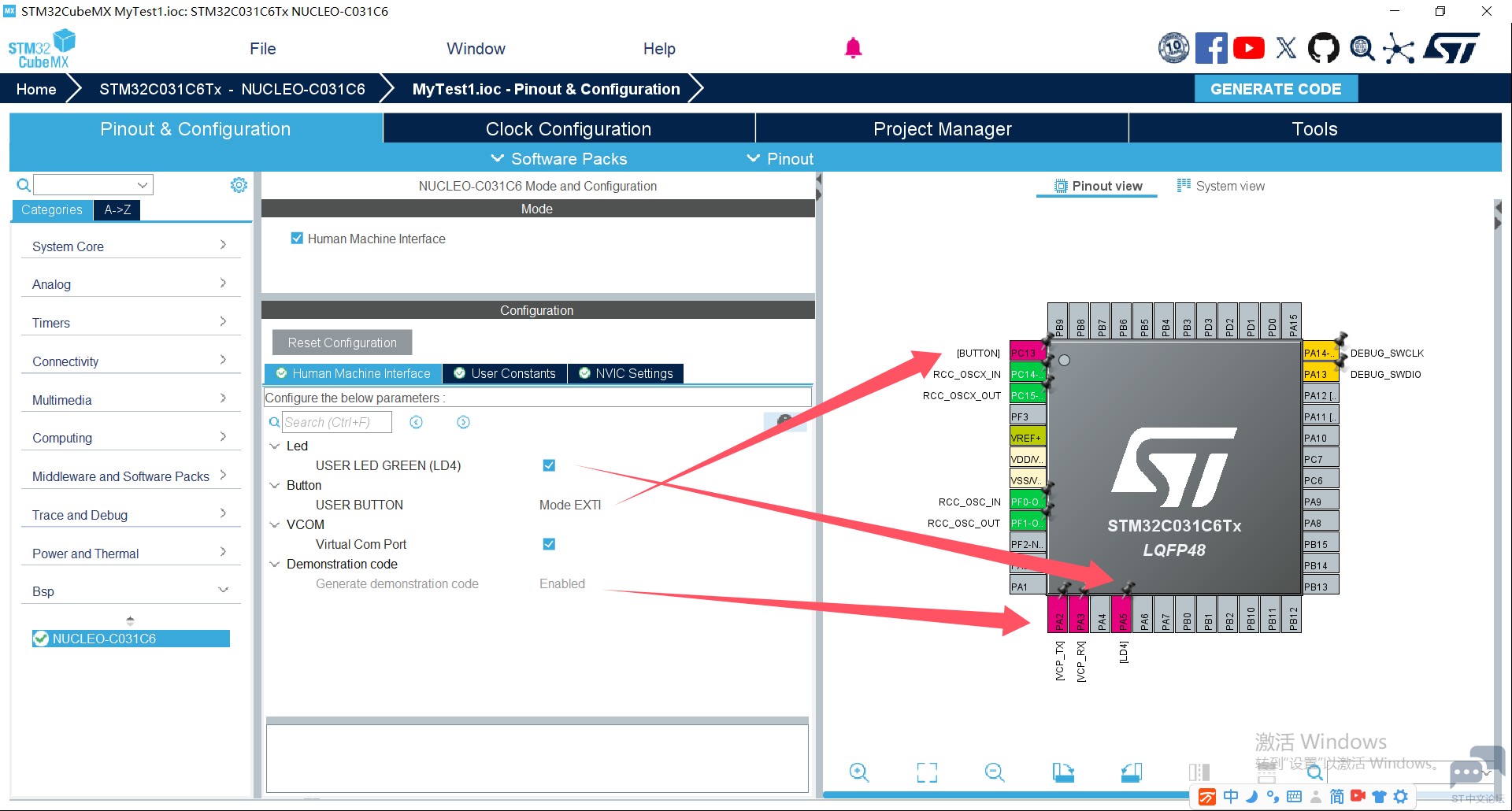The height and width of the screenshot is (811, 1512).
Task: Select the PA14 pin on the chip
Action: [x=1321, y=353]
